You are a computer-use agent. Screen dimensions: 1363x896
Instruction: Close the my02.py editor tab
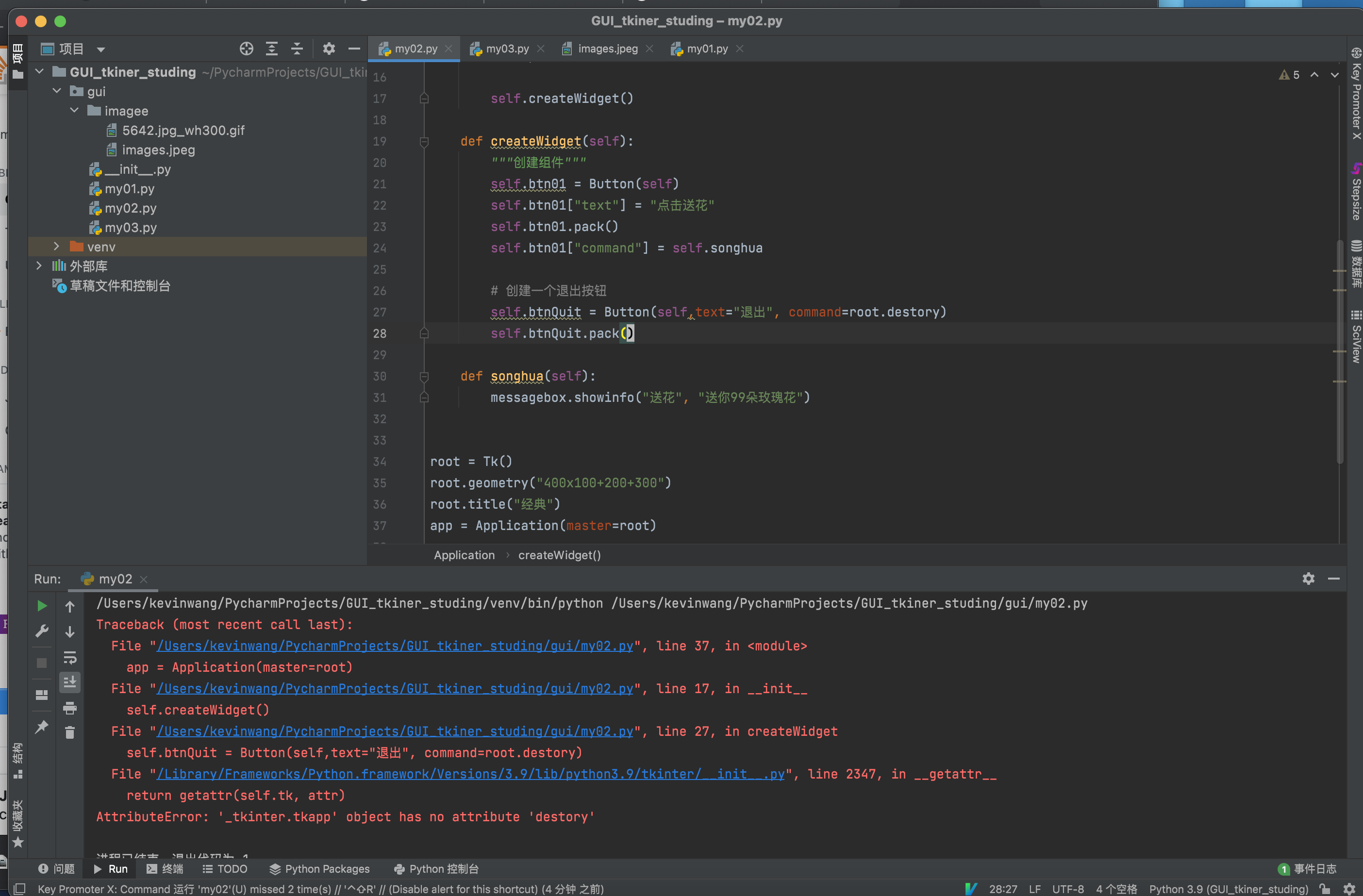[449, 49]
